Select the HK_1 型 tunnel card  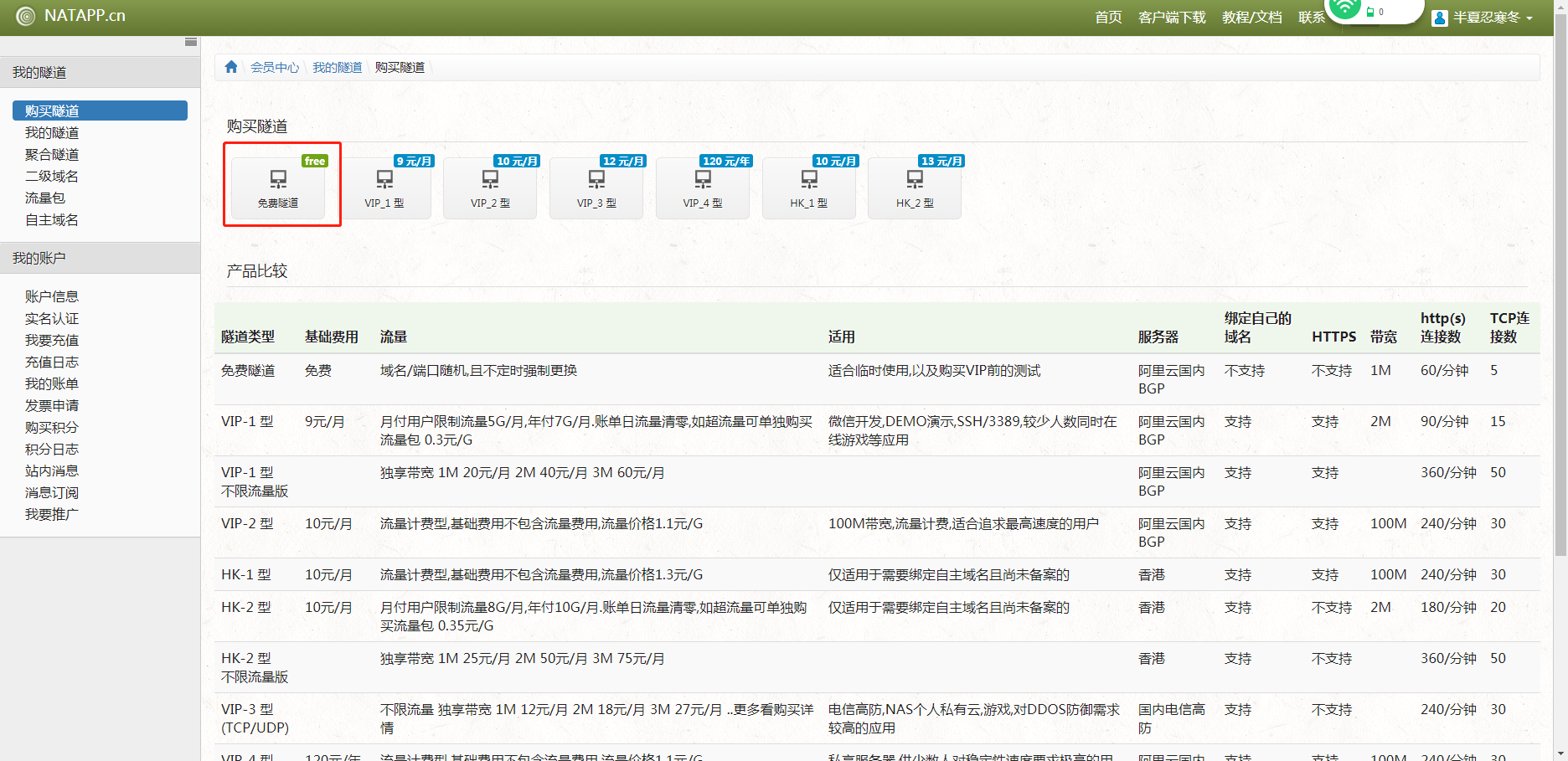click(809, 188)
